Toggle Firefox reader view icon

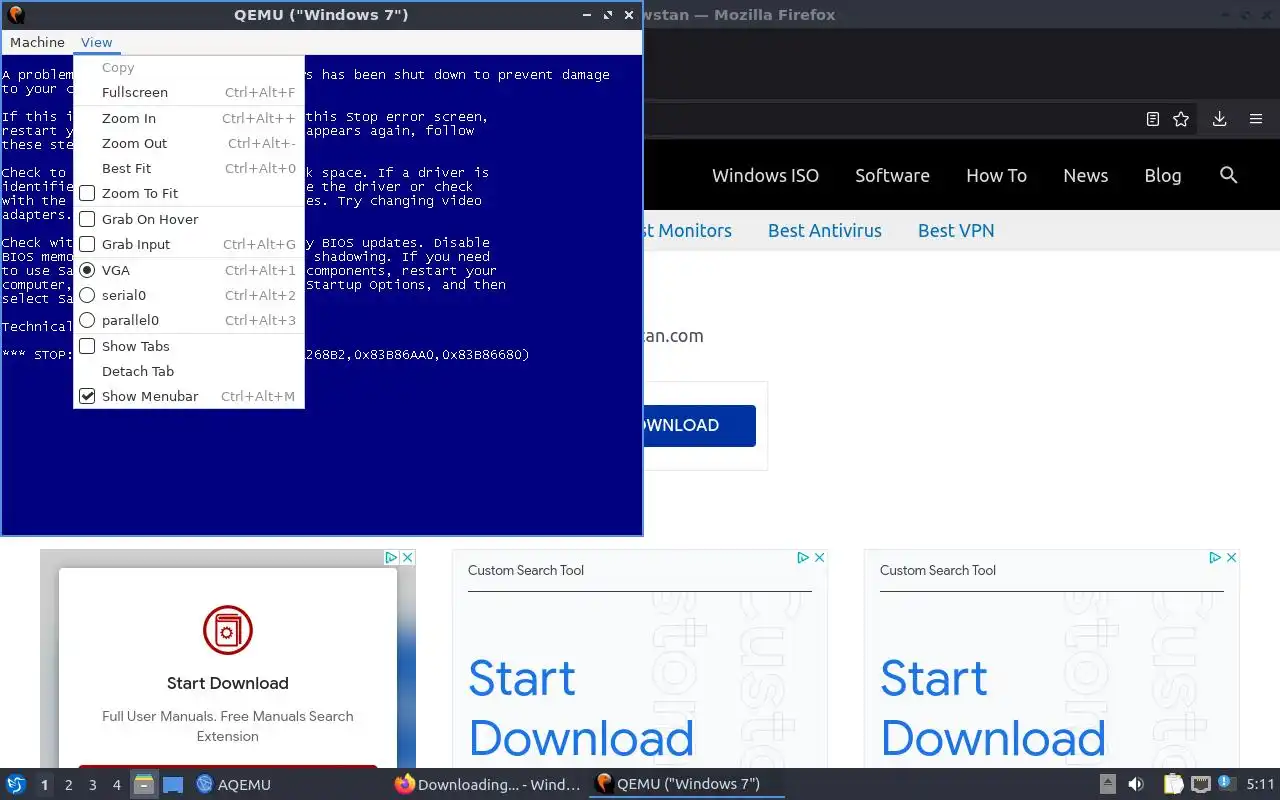click(x=1153, y=119)
